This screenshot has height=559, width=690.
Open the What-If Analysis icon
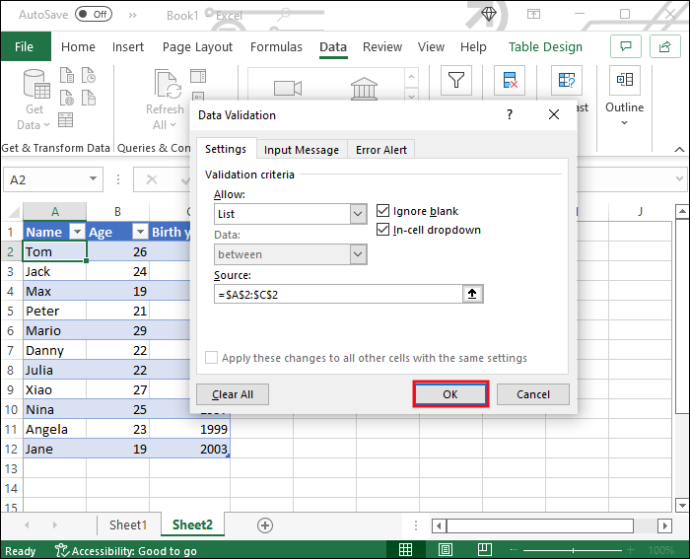click(566, 81)
